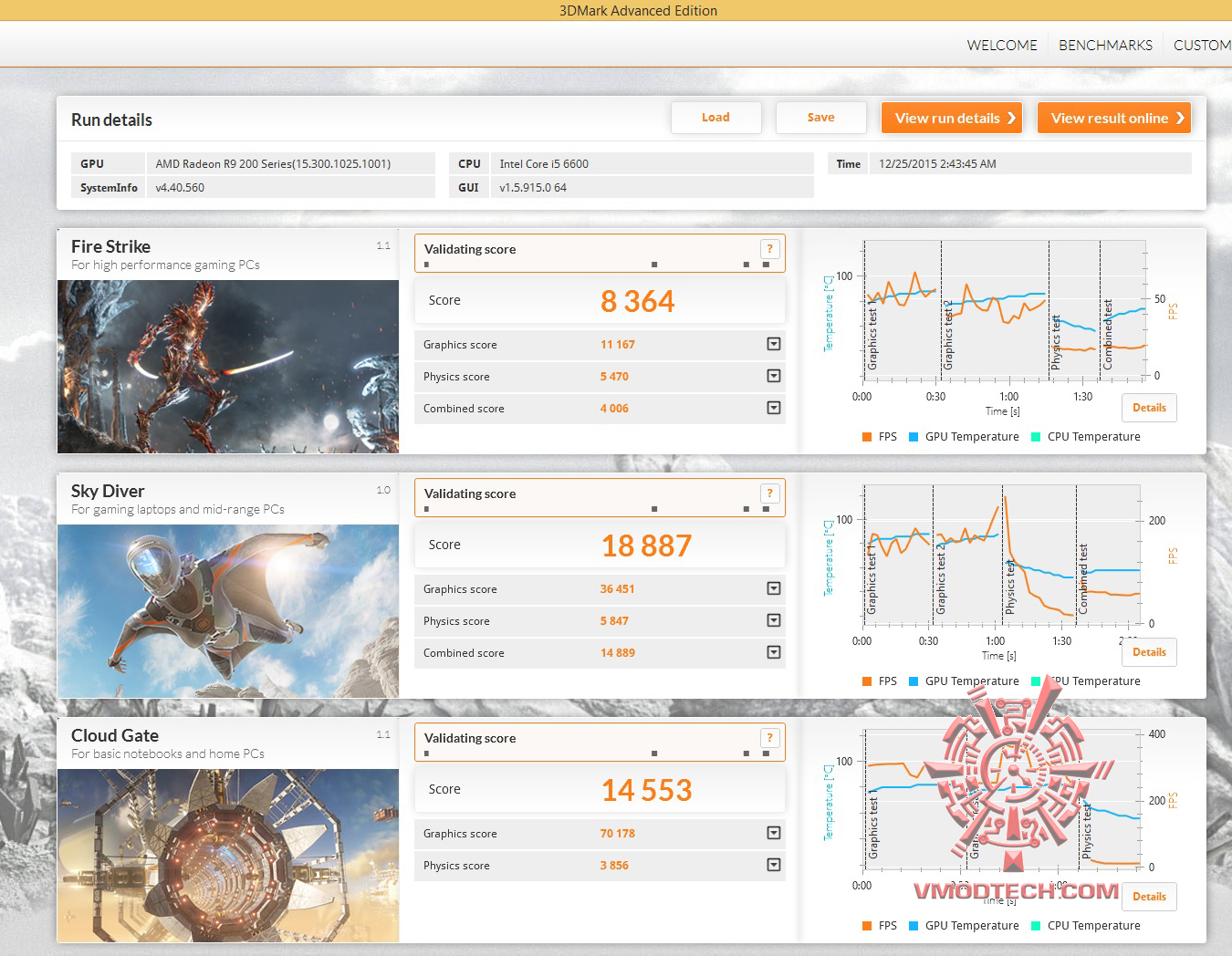This screenshot has height=956, width=1232.
Task: Click Cloud Gate score value 14 553
Action: click(x=647, y=790)
